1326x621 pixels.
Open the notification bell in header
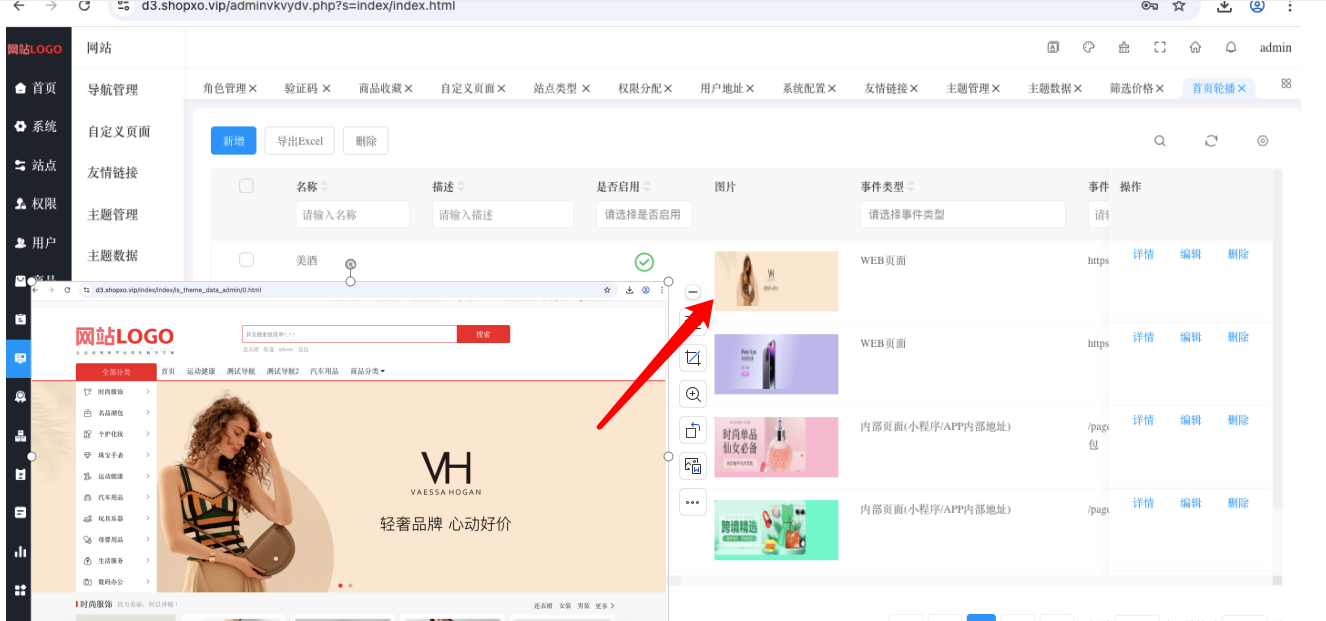pyautogui.click(x=1231, y=47)
